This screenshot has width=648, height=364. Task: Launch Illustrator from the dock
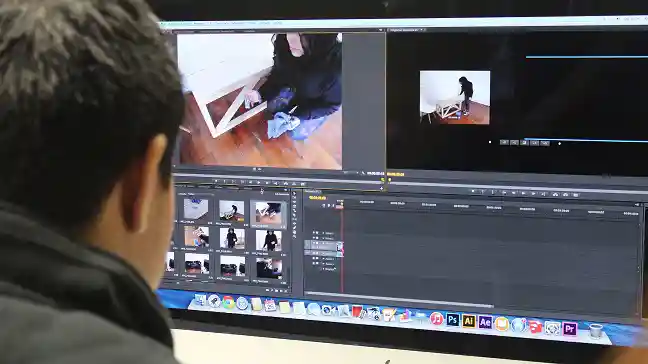coord(469,321)
